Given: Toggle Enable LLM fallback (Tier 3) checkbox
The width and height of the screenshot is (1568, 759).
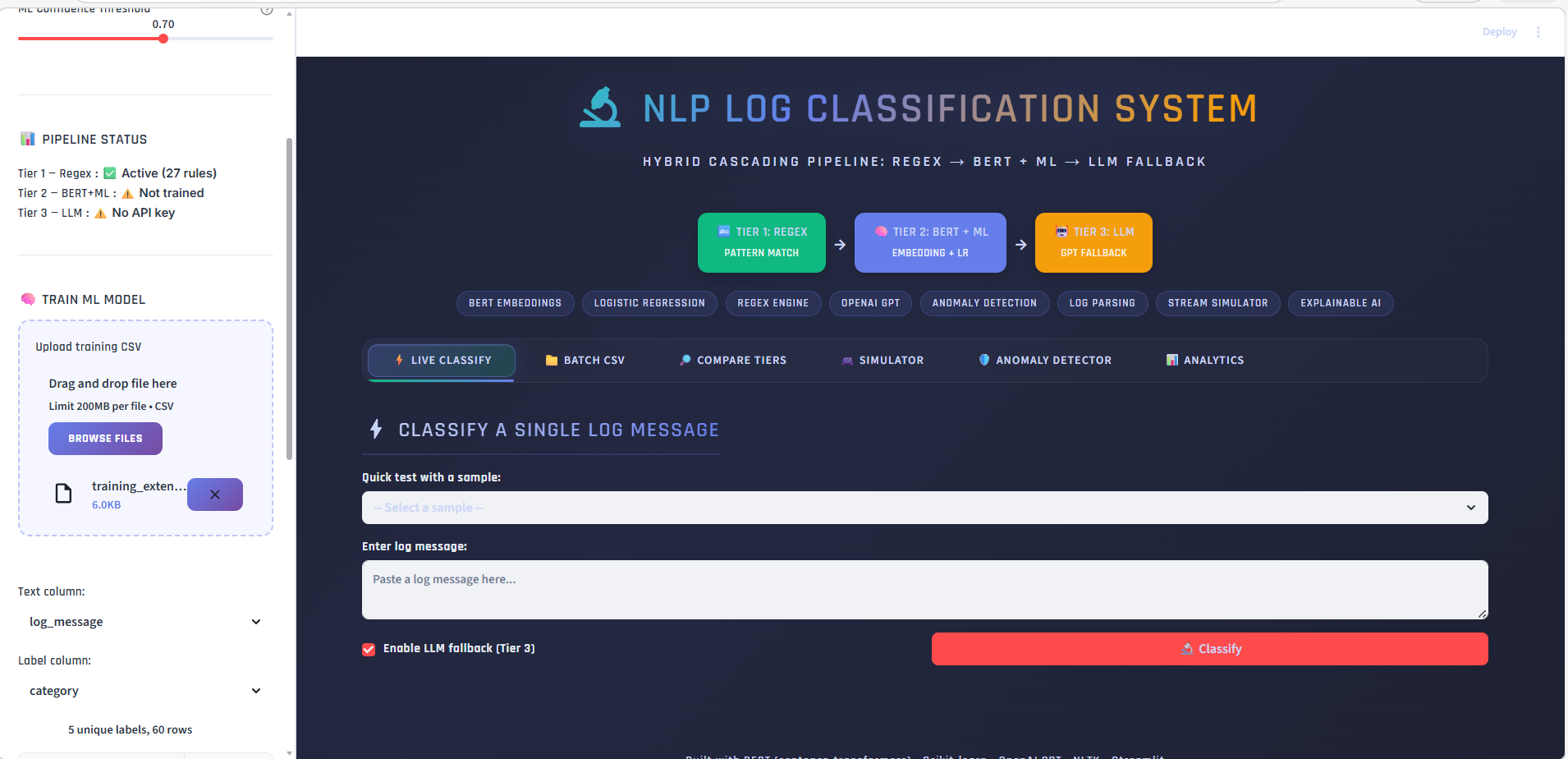Looking at the screenshot, I should pos(369,650).
